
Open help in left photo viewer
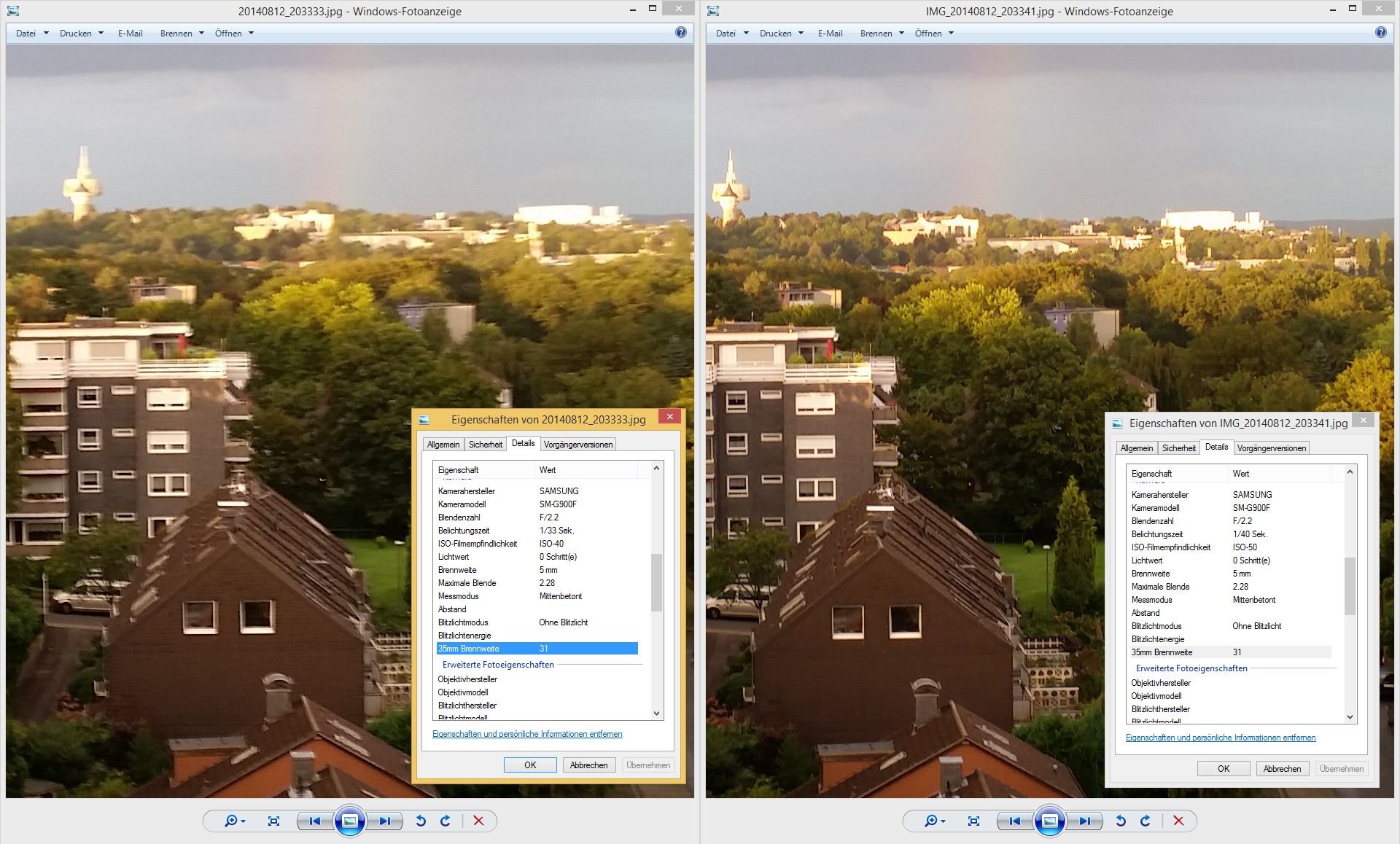click(680, 32)
